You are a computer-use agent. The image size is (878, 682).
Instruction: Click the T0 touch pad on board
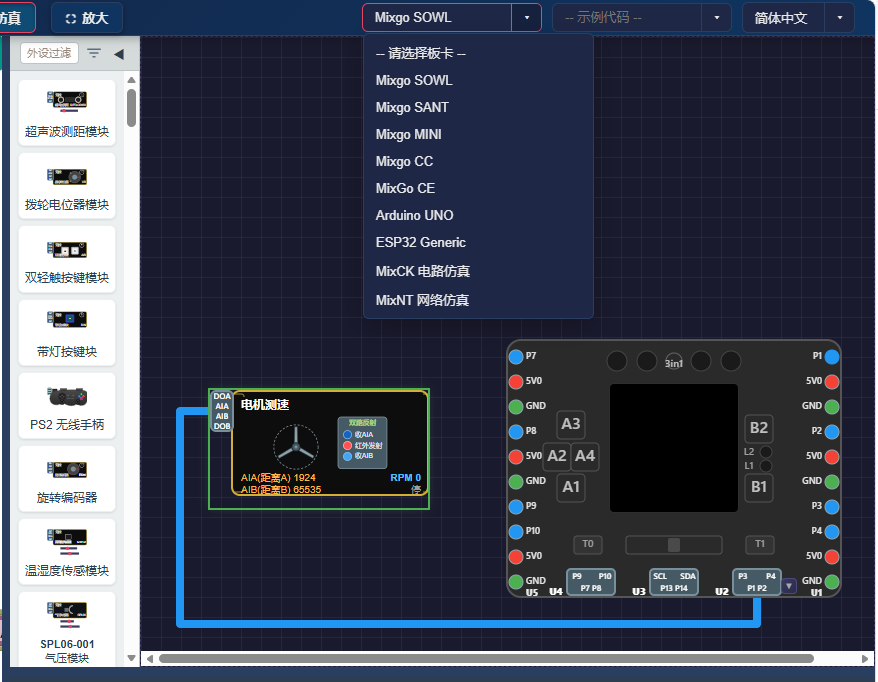587,544
